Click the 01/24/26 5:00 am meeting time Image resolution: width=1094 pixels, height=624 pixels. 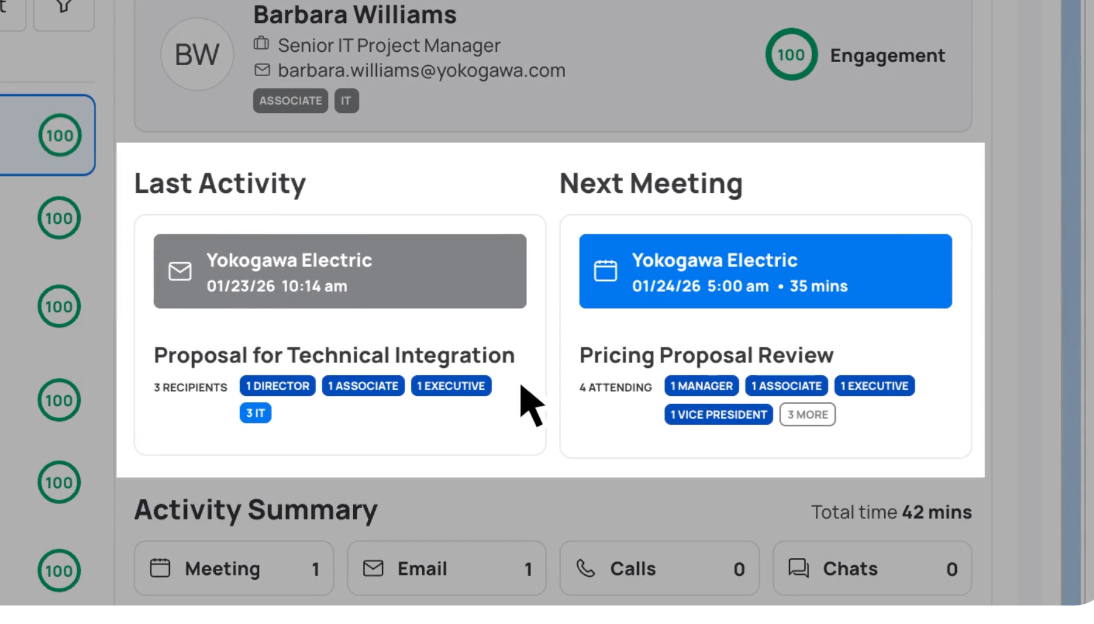(700, 286)
